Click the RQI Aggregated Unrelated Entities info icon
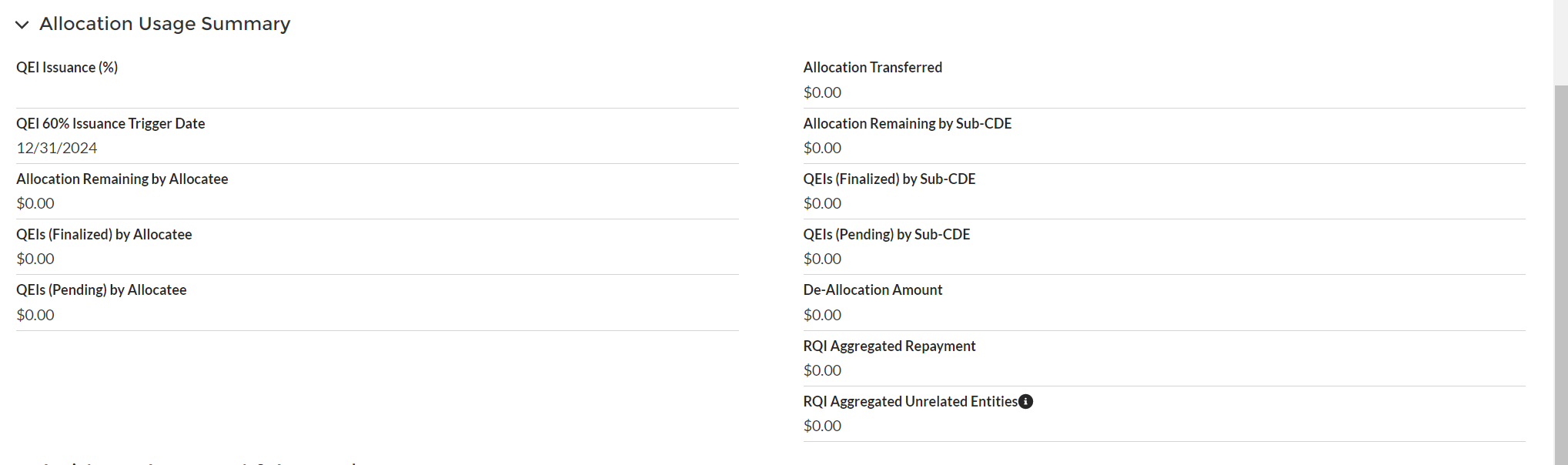This screenshot has width=1568, height=465. [x=1025, y=401]
